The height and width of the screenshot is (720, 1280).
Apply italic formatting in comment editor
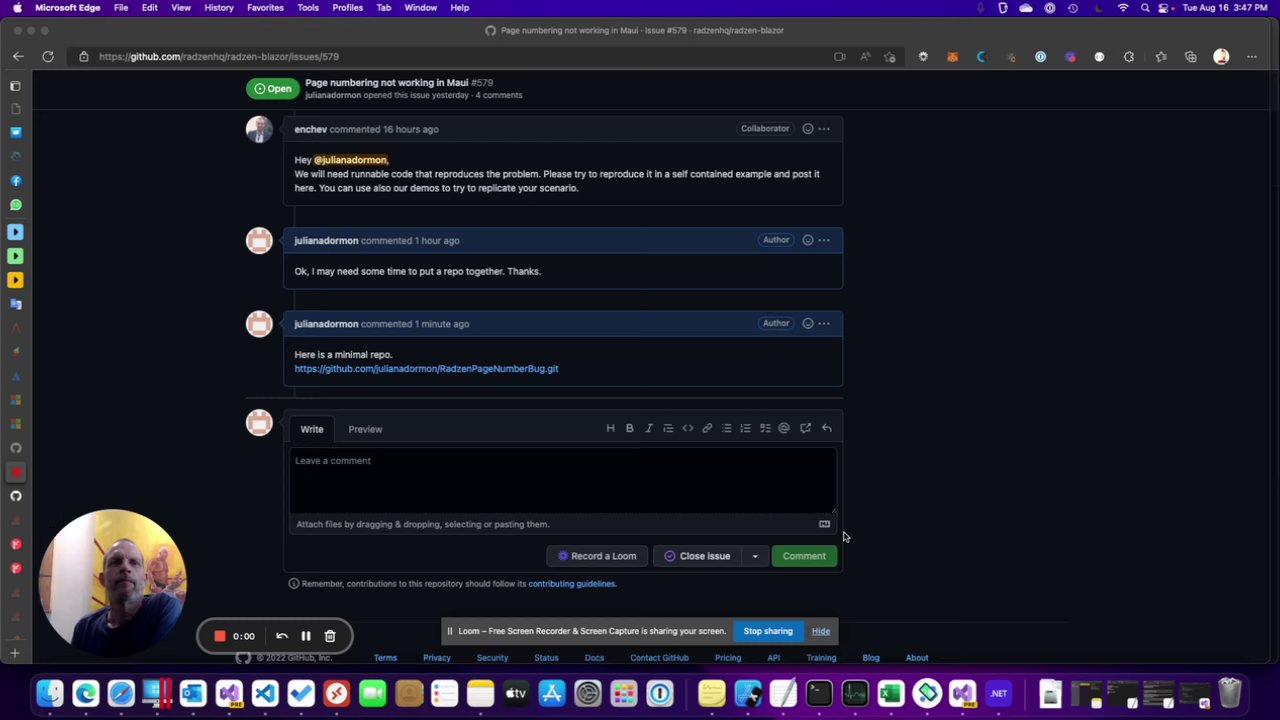648,428
